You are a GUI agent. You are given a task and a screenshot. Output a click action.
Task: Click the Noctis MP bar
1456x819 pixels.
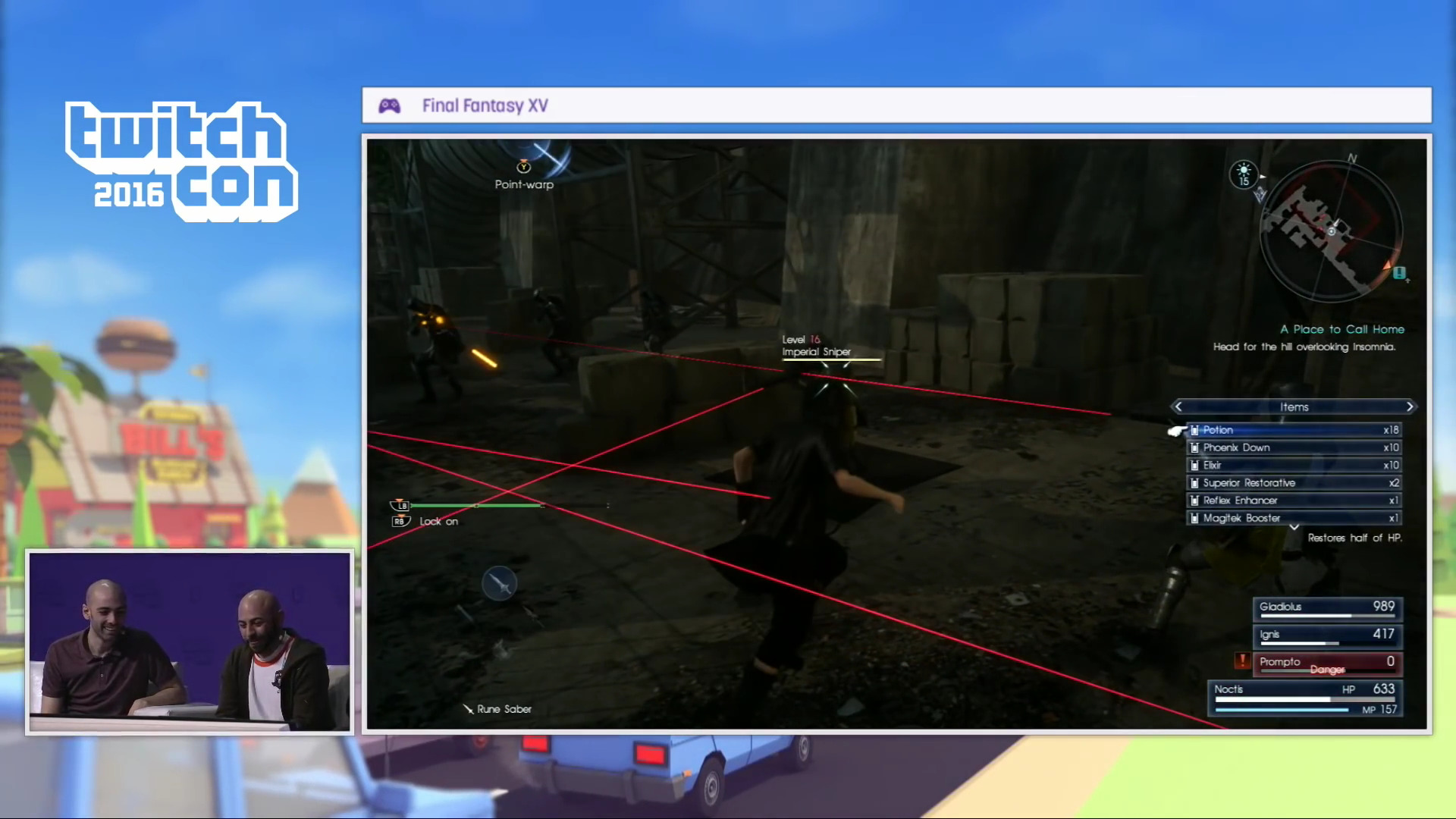tap(1282, 711)
